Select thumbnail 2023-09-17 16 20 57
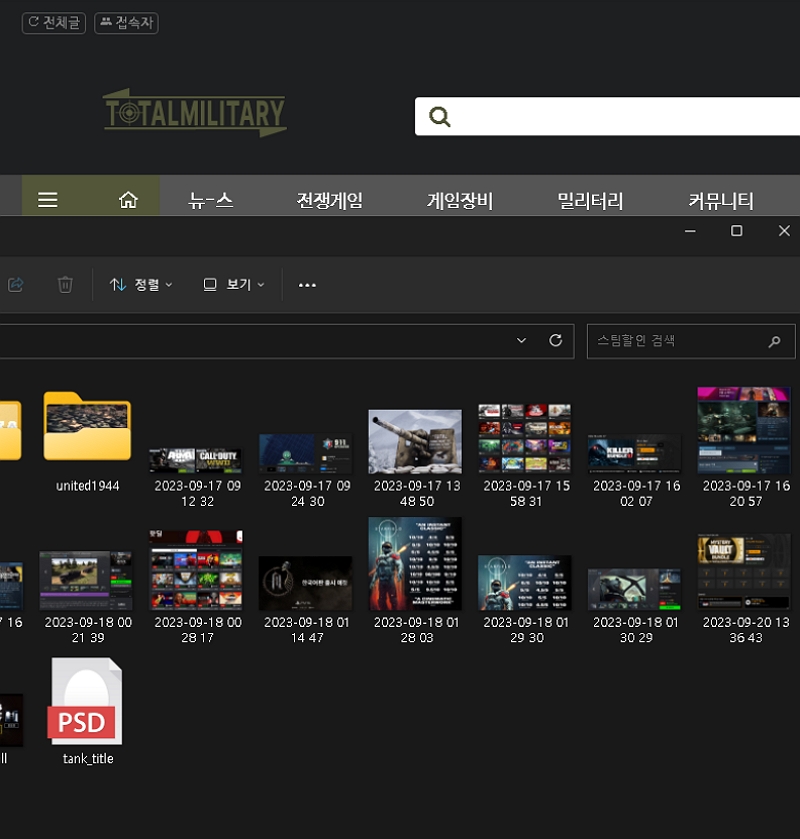 pyautogui.click(x=744, y=430)
